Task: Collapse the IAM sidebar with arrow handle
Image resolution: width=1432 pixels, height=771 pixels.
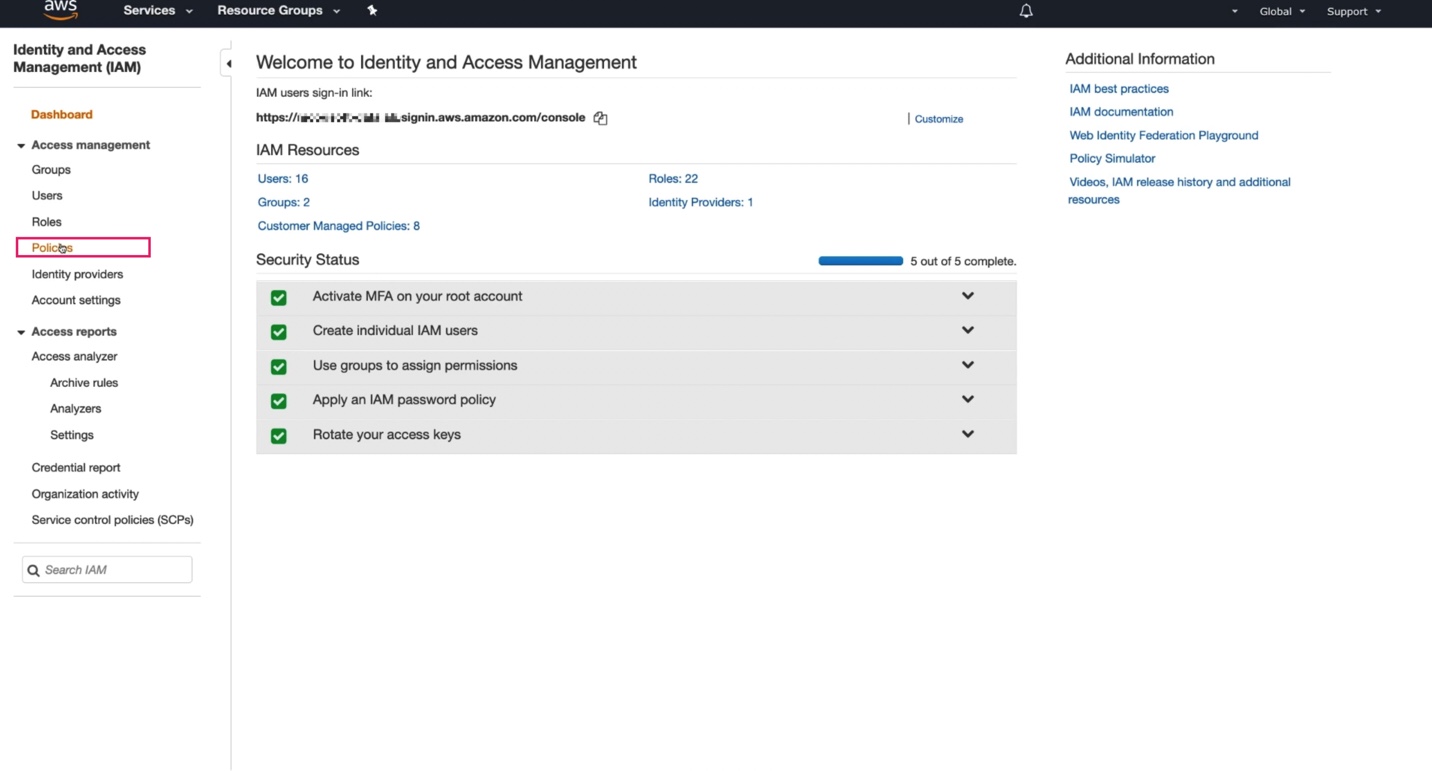Action: [227, 64]
